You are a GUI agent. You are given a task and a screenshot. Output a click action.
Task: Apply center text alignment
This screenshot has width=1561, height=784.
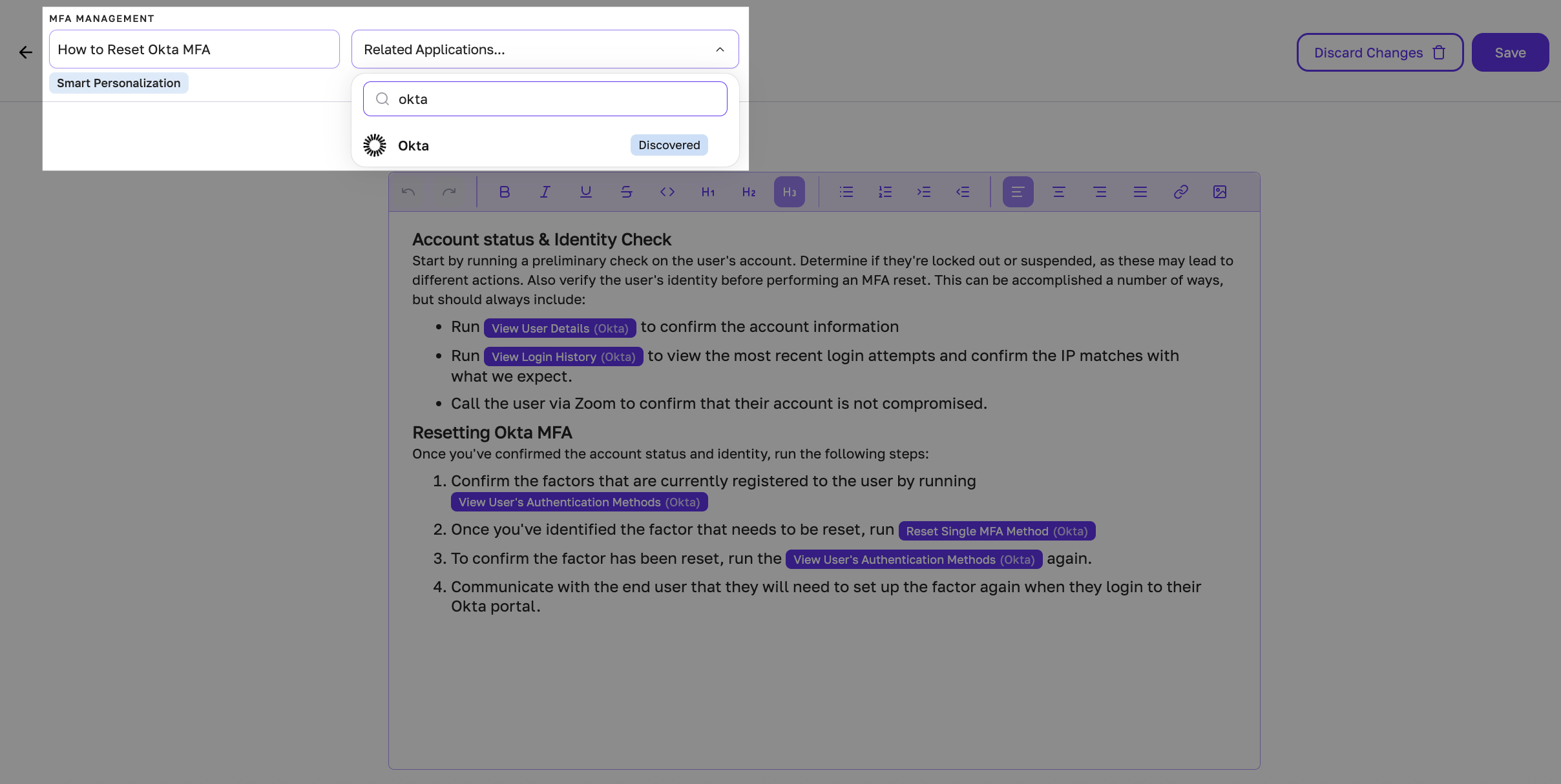[x=1058, y=191]
